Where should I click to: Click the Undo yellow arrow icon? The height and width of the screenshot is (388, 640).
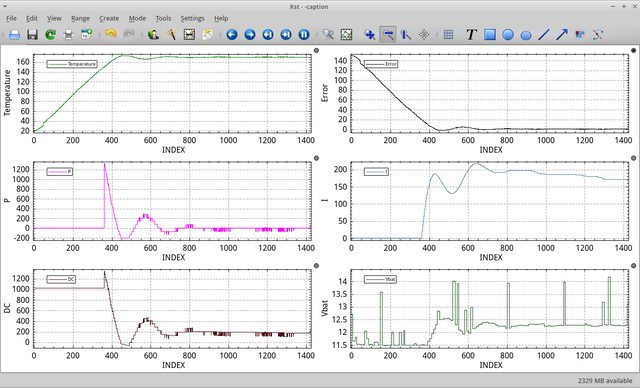point(111,34)
